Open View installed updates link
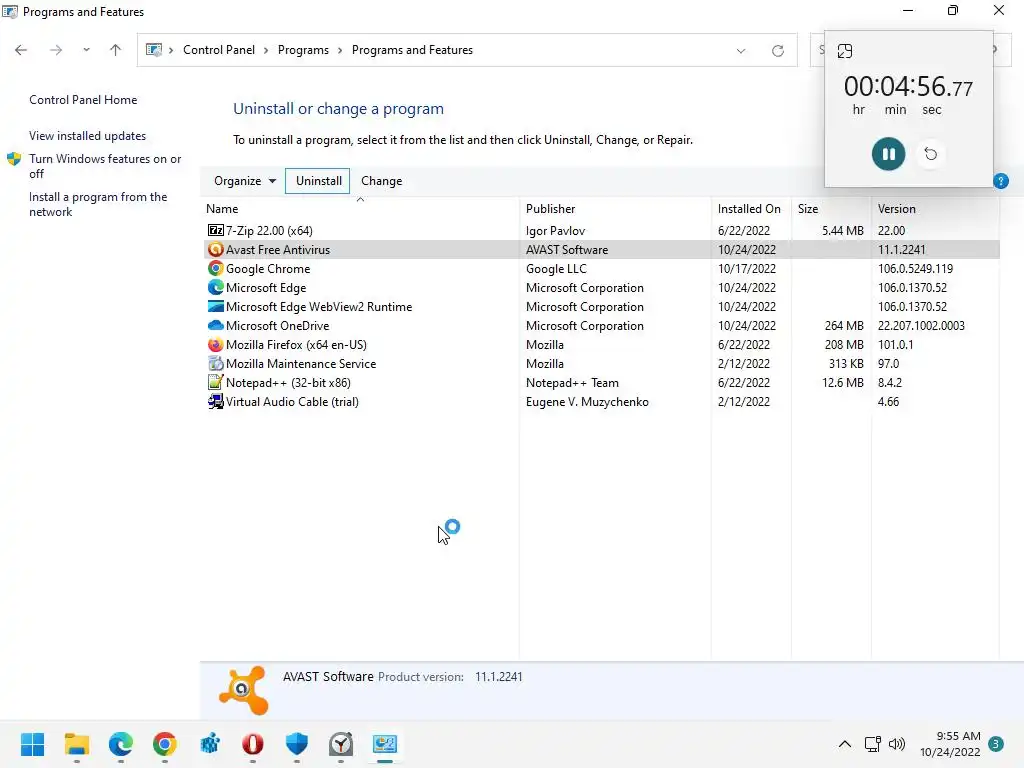This screenshot has width=1024, height=768. [88, 136]
